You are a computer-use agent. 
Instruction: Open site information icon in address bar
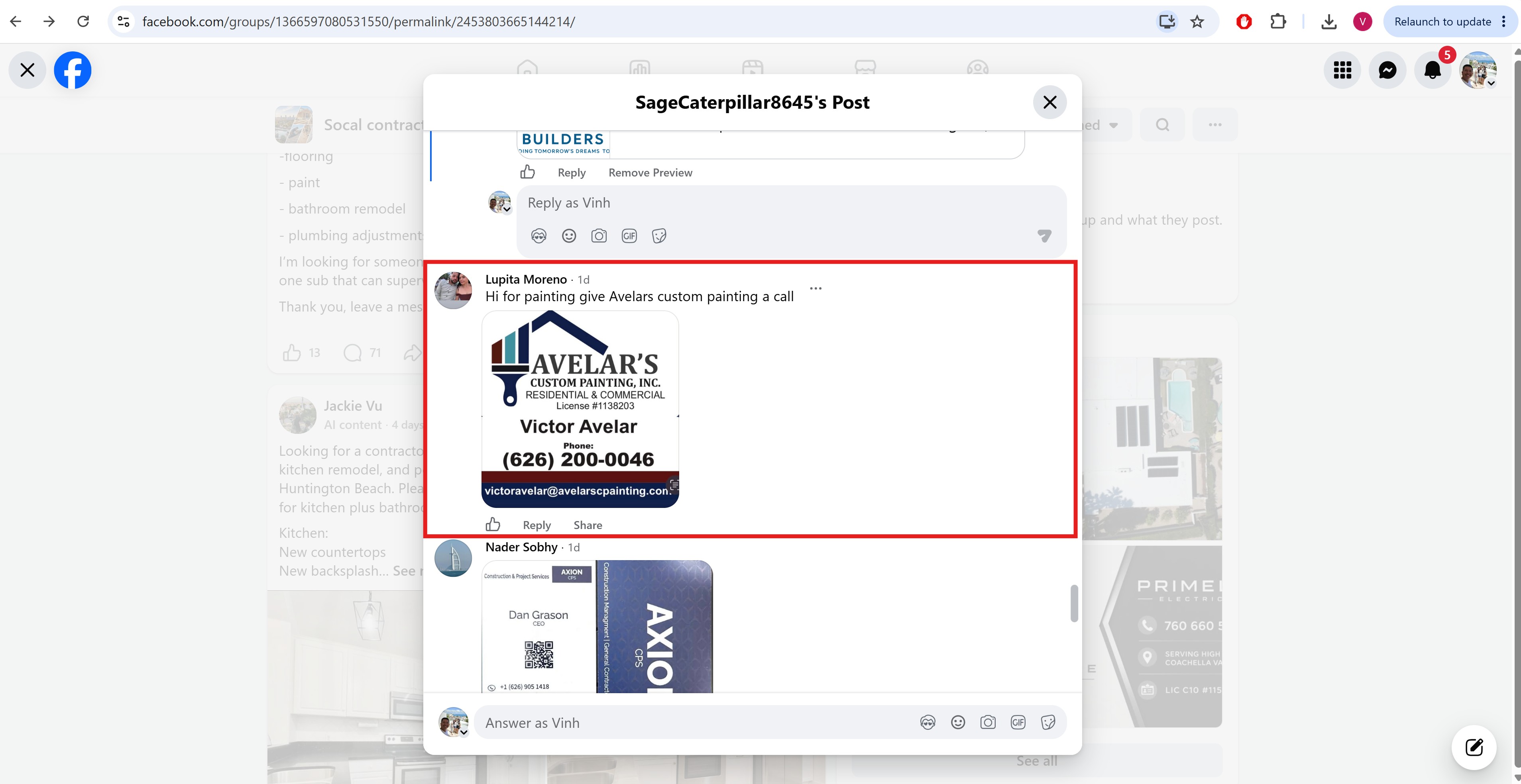pos(124,22)
